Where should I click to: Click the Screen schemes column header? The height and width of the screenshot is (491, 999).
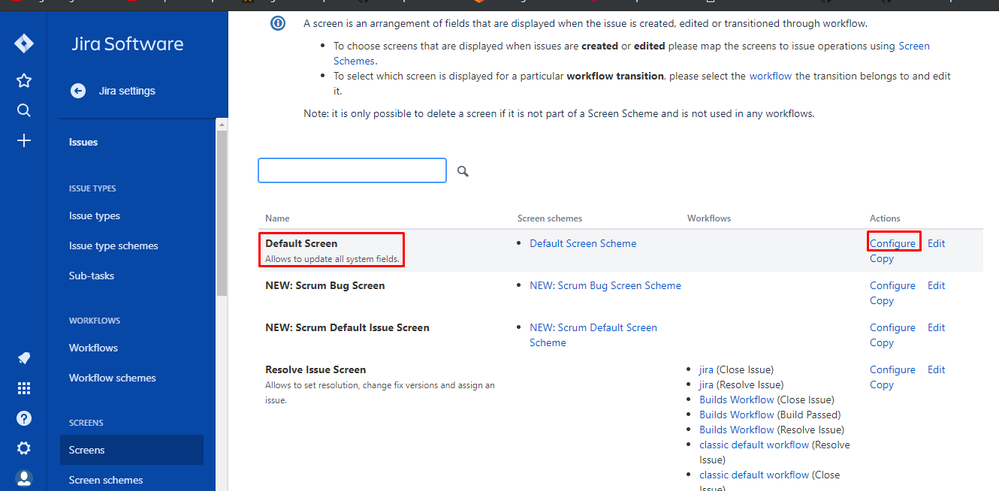point(550,218)
